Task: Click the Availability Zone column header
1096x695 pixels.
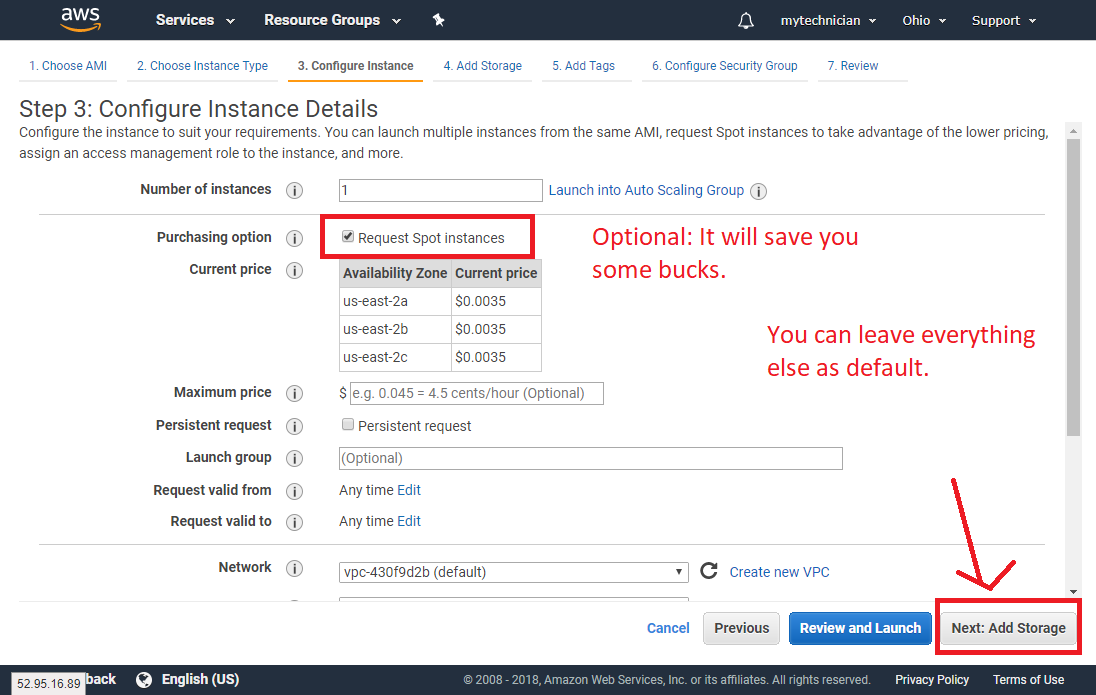Action: 396,273
